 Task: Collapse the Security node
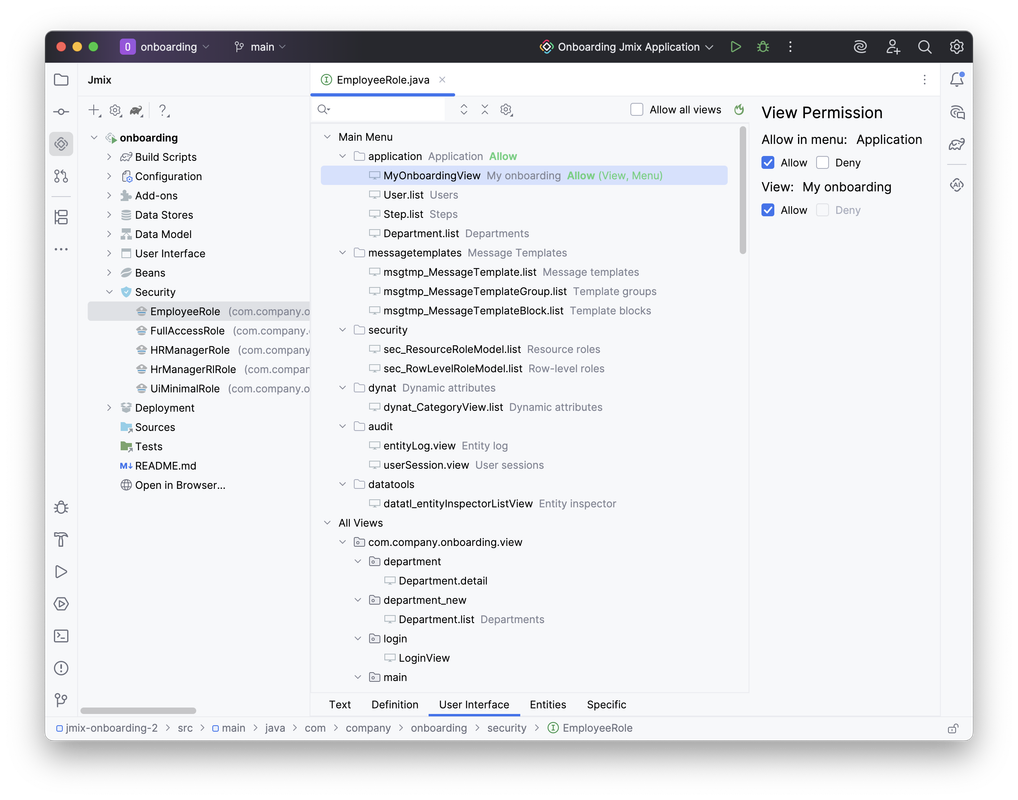(109, 292)
